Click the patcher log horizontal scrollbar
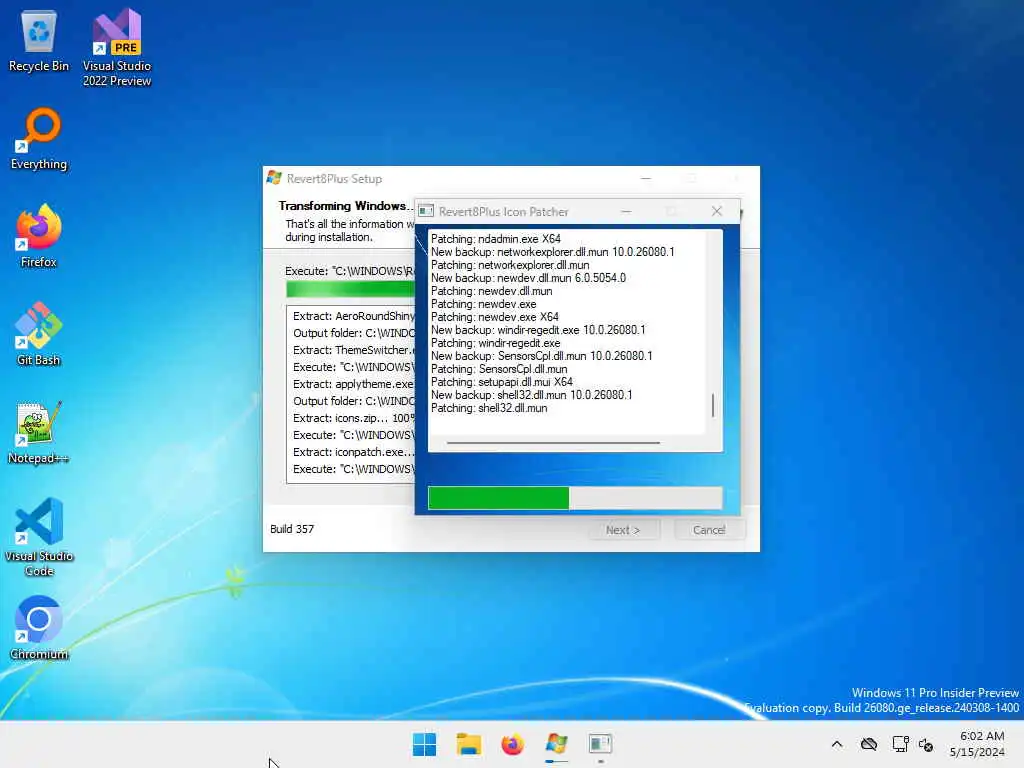 tap(553, 443)
